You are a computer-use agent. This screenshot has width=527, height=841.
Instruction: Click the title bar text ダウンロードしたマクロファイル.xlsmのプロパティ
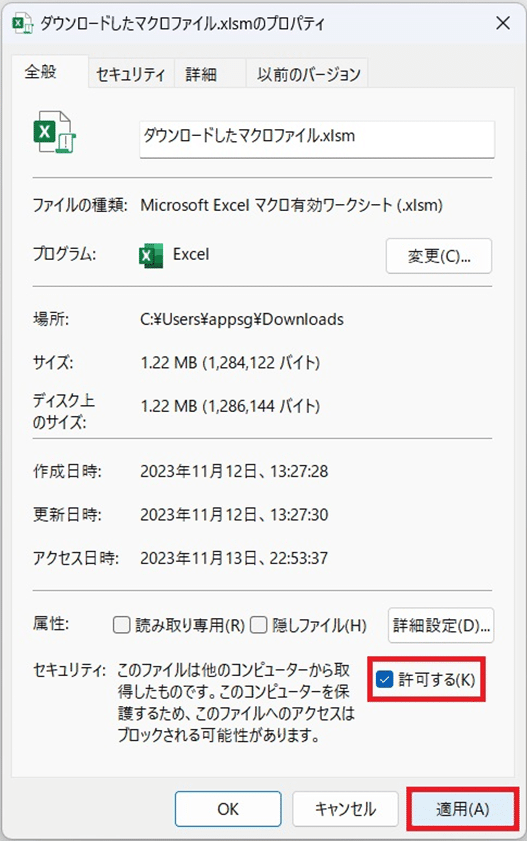(183, 24)
